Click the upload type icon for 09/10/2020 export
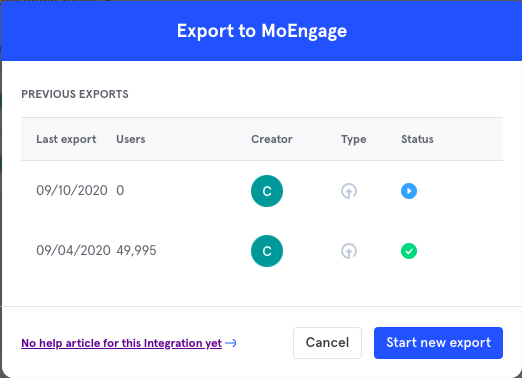522x378 pixels. click(349, 191)
